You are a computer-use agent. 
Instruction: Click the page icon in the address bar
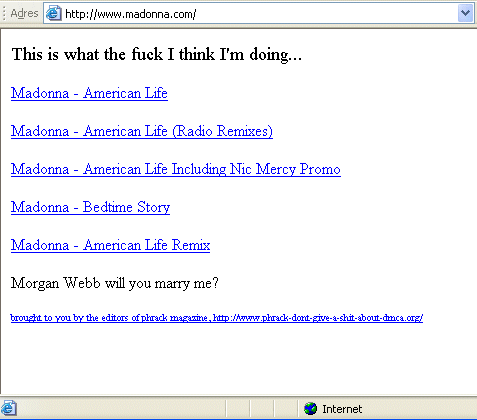pyautogui.click(x=53, y=14)
